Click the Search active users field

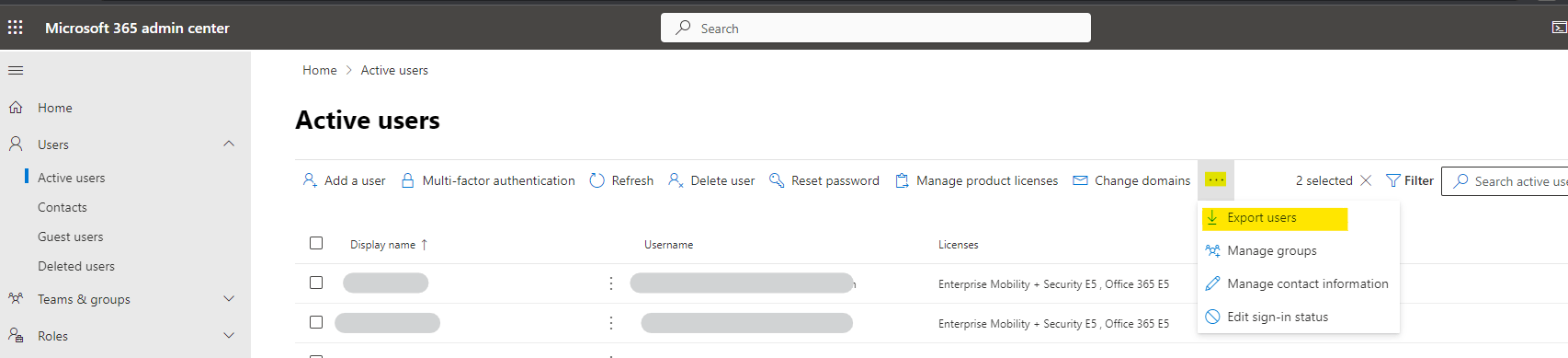click(1506, 181)
